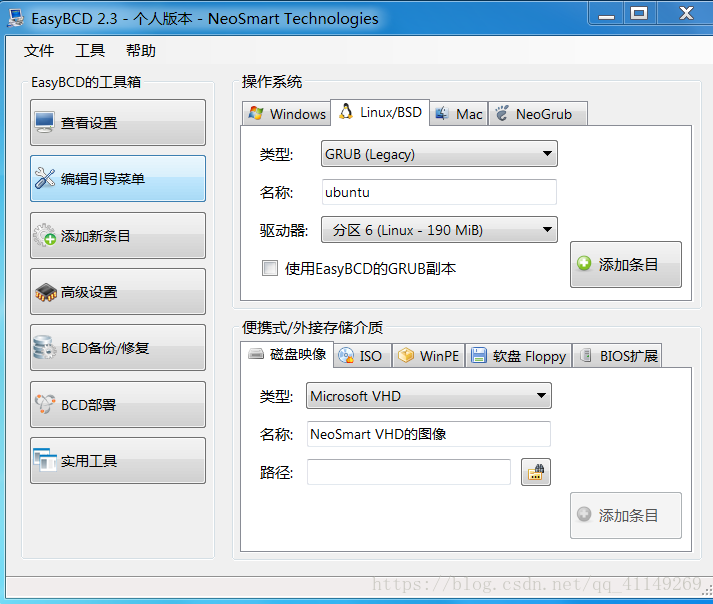
Task: Click the chip icon beside 高级设置
Action: click(45, 292)
